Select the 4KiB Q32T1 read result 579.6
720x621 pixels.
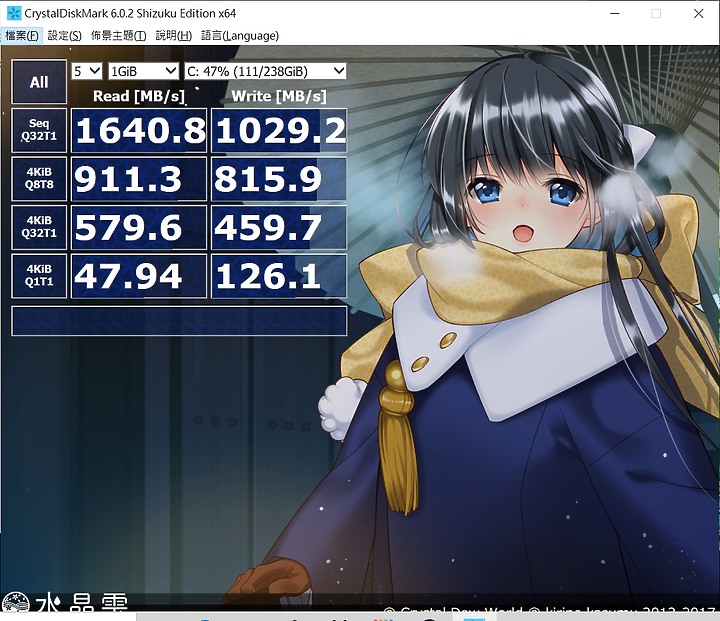[139, 227]
